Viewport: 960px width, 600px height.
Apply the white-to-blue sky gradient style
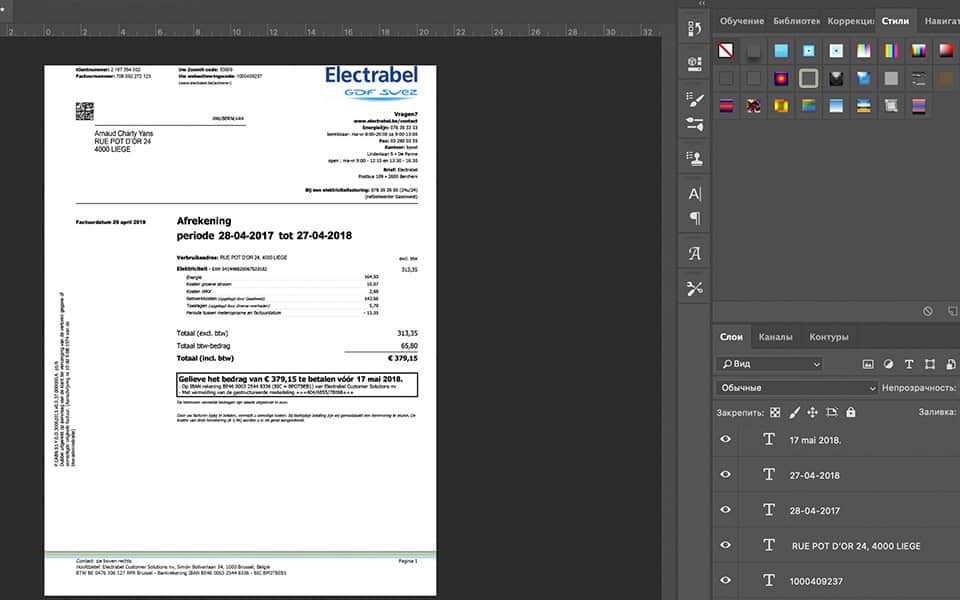[x=836, y=106]
